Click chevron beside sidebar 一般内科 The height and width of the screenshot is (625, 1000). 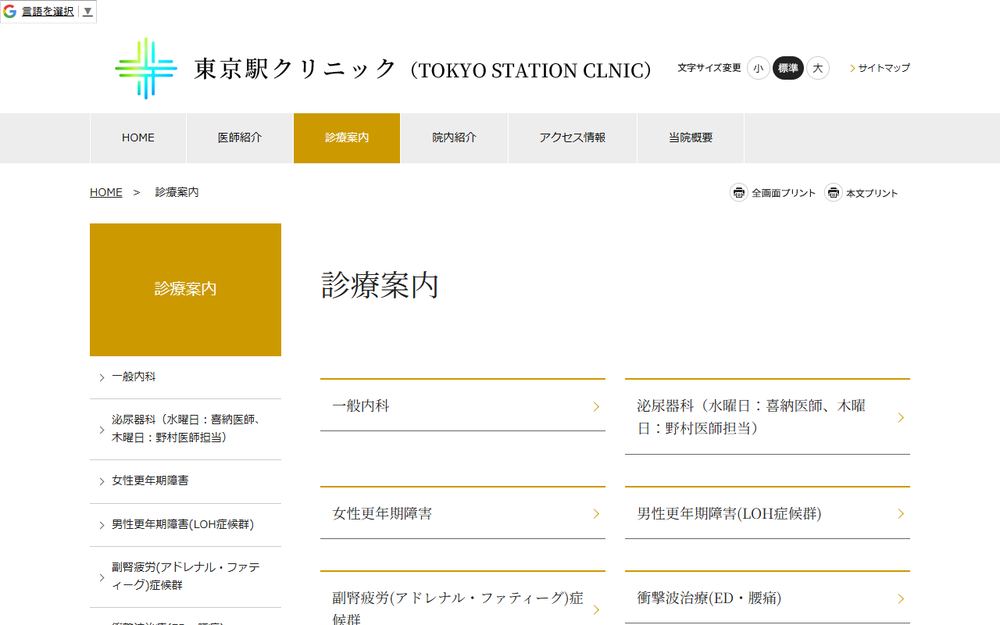[101, 378]
